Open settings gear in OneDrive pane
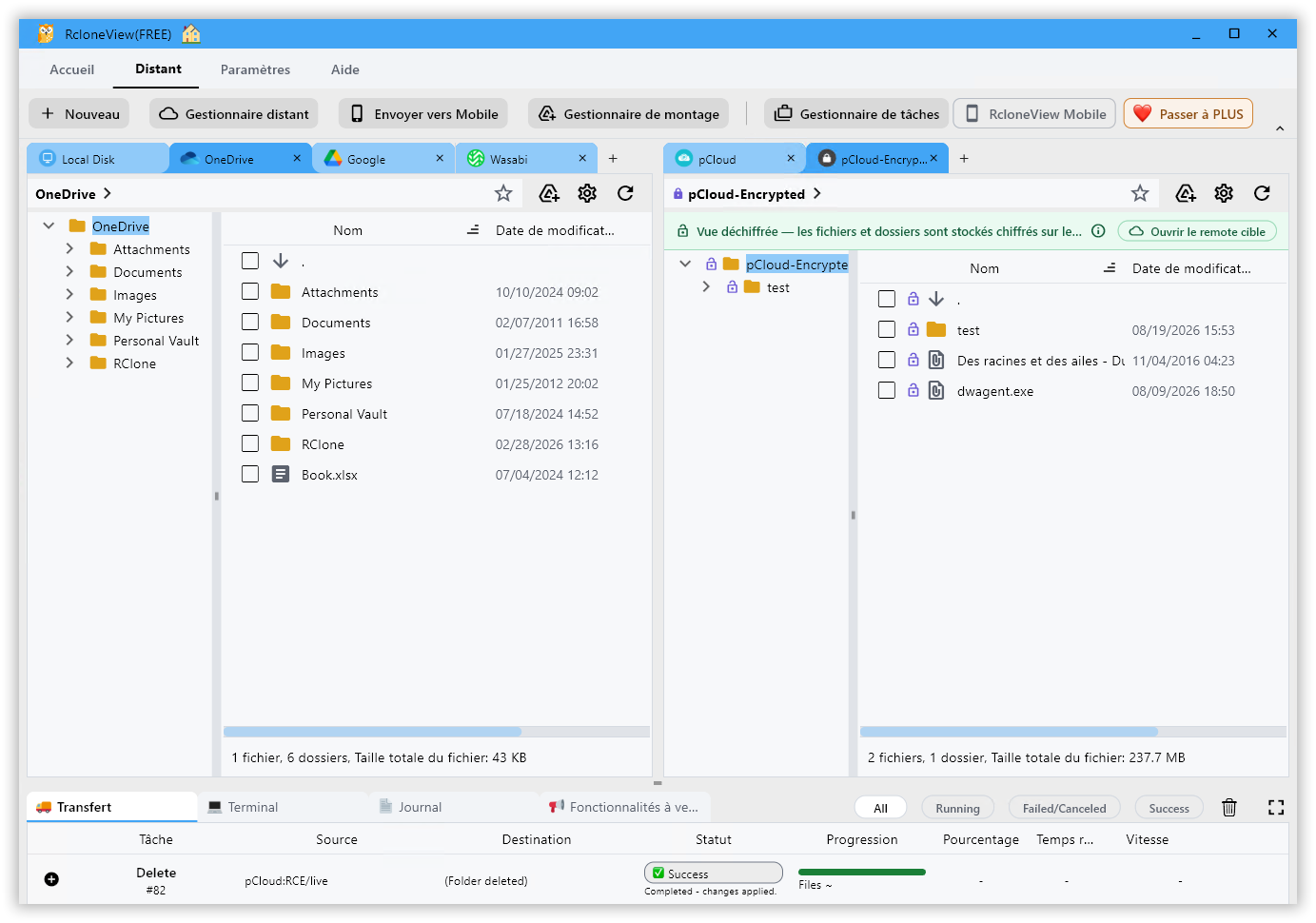 [x=587, y=194]
